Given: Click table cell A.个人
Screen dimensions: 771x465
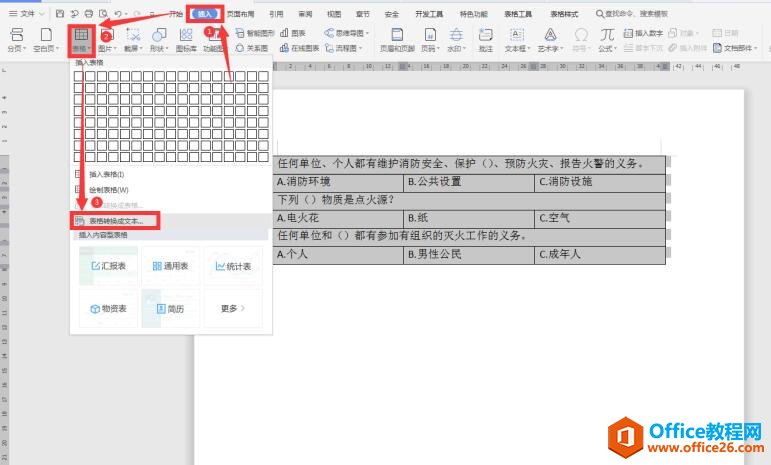Looking at the screenshot, I should point(338,255).
